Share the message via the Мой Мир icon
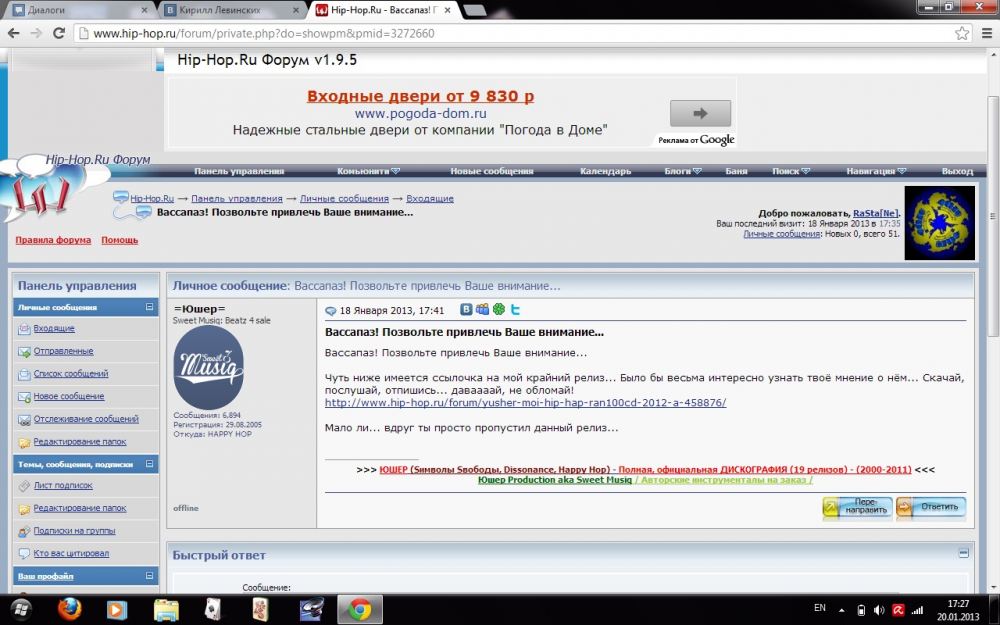 [482, 309]
